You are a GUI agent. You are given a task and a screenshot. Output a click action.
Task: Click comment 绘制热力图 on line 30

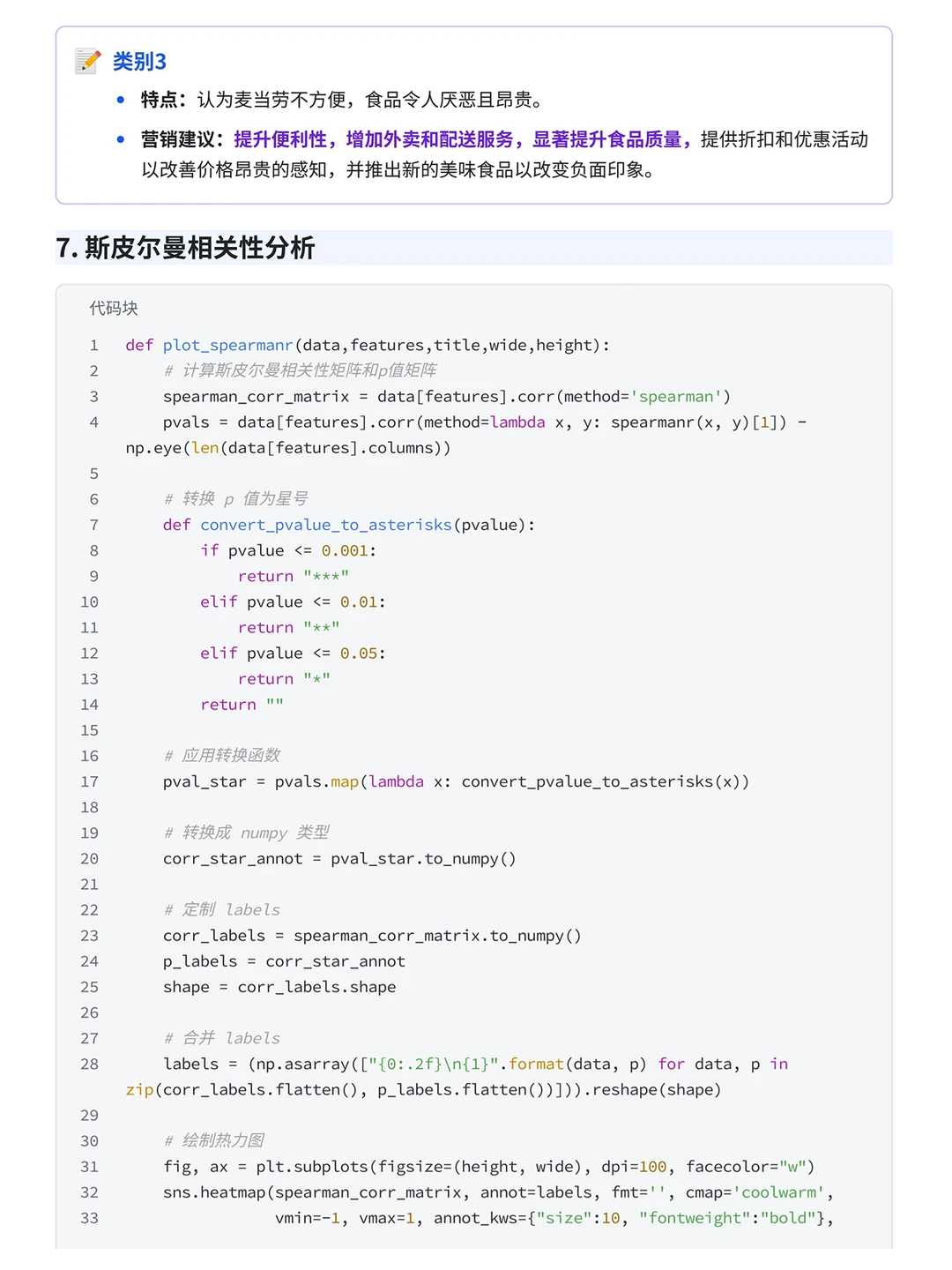(223, 1140)
